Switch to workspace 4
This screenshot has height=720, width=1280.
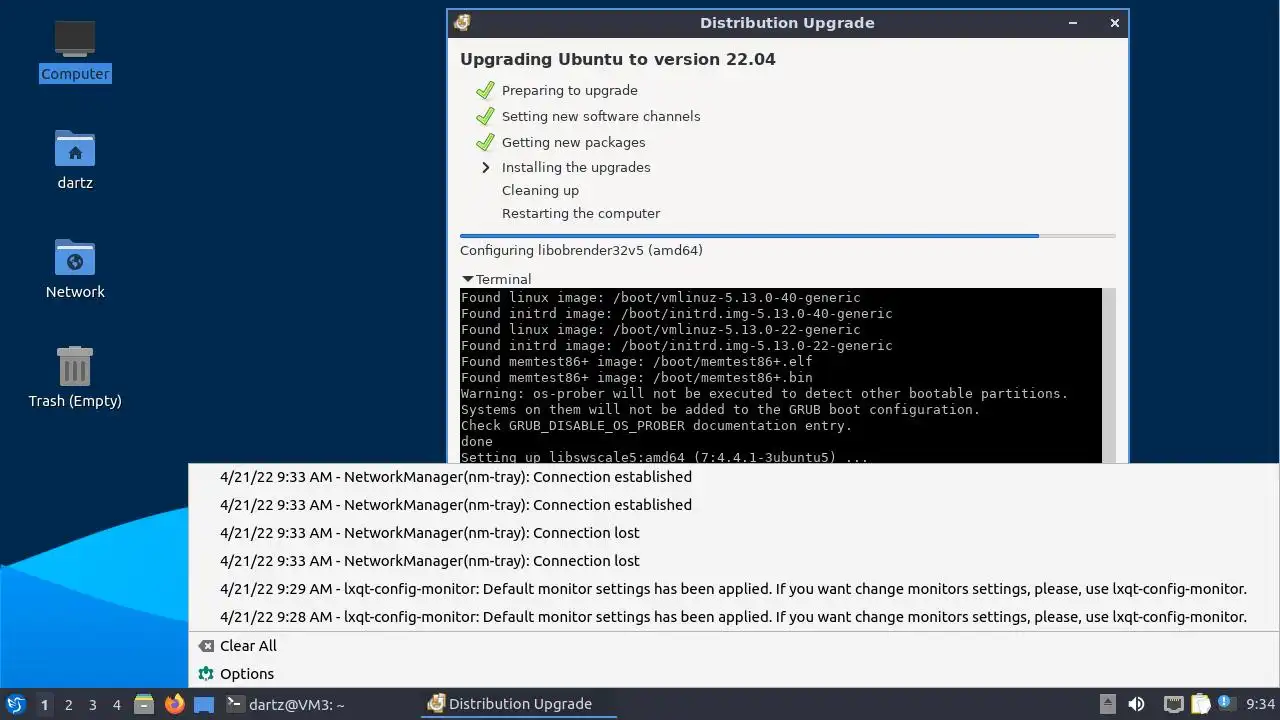[116, 704]
